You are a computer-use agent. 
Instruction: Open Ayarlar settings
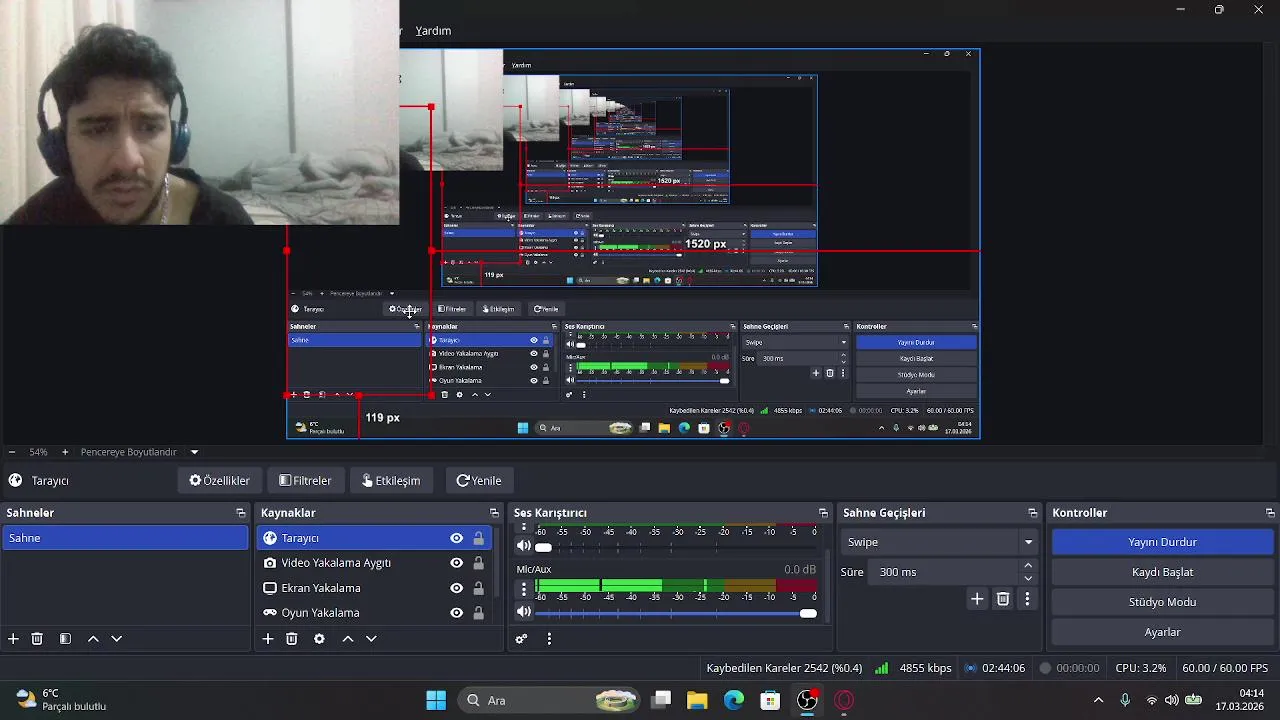click(x=1162, y=632)
